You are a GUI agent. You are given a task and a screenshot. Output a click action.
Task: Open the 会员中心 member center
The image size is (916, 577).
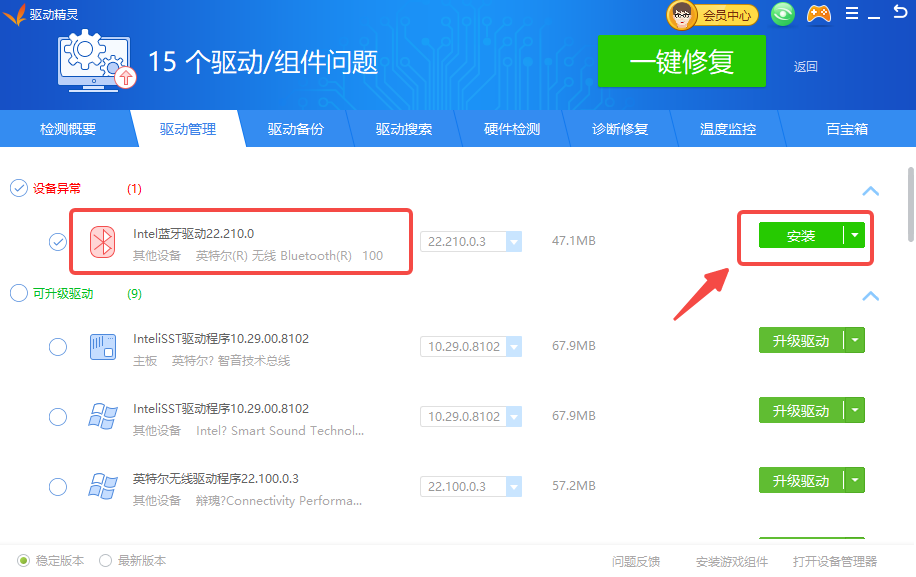[712, 14]
